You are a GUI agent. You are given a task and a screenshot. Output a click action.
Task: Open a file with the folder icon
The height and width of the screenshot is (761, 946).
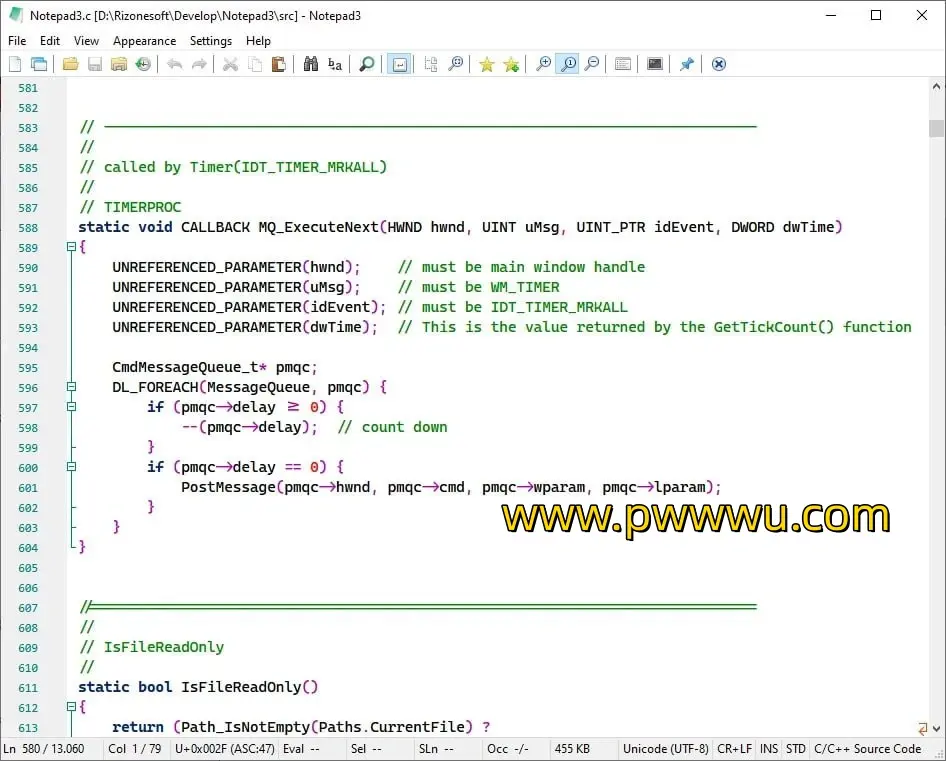70,64
